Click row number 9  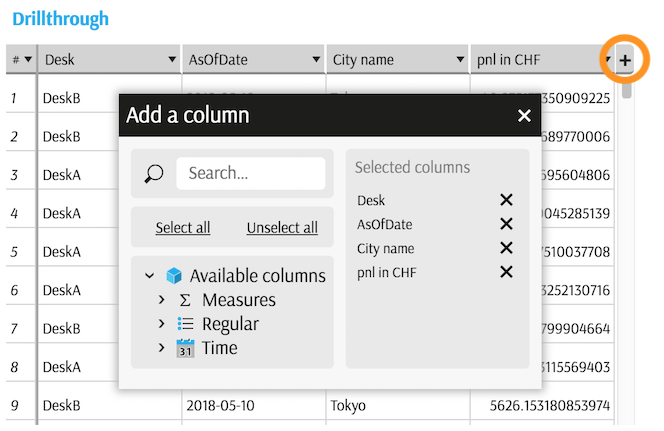[14, 406]
